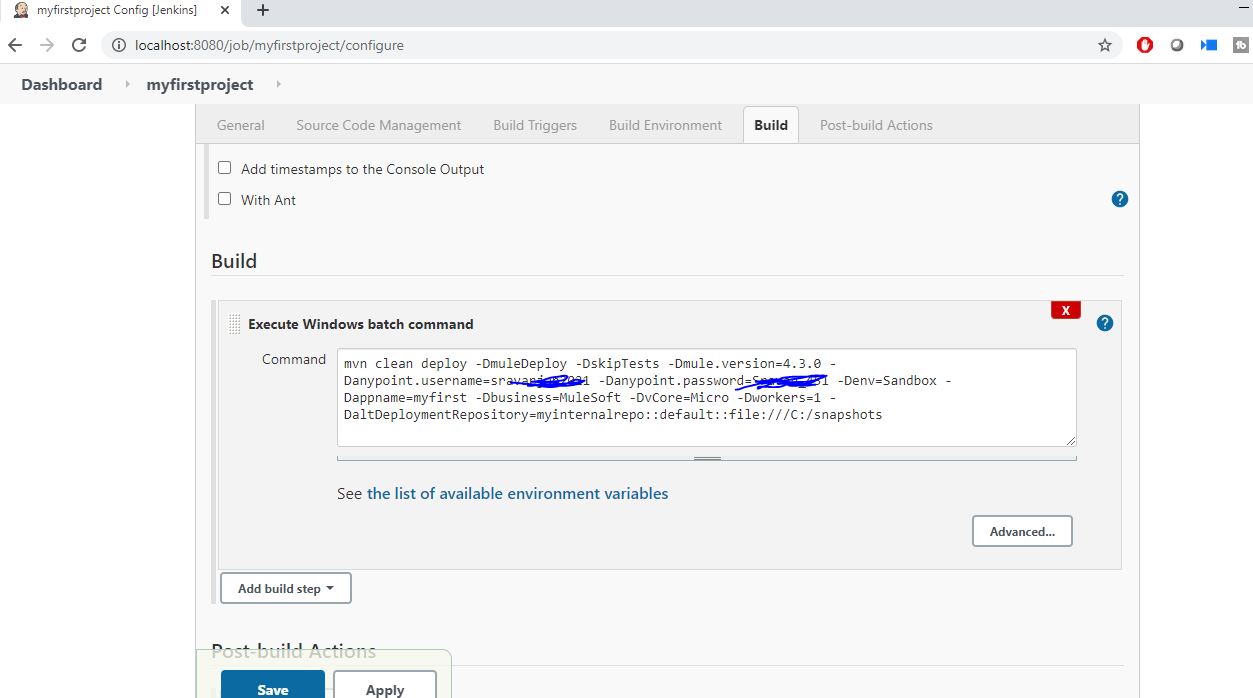Click the help icon beside With Ant

click(1119, 199)
